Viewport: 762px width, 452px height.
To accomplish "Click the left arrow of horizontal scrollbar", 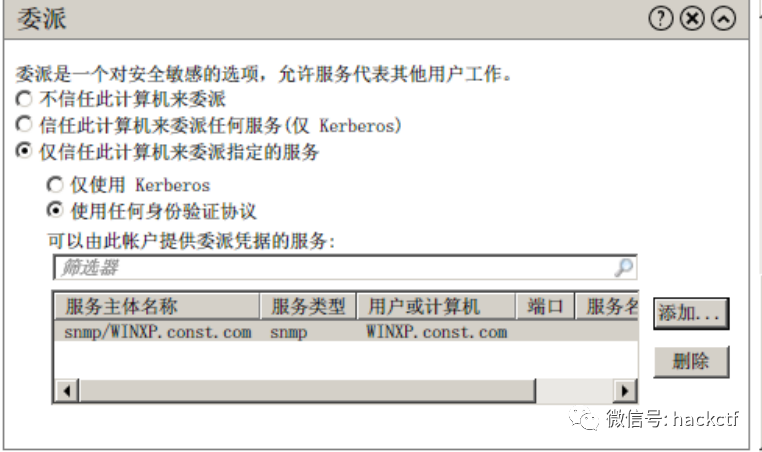I will click(x=67, y=391).
